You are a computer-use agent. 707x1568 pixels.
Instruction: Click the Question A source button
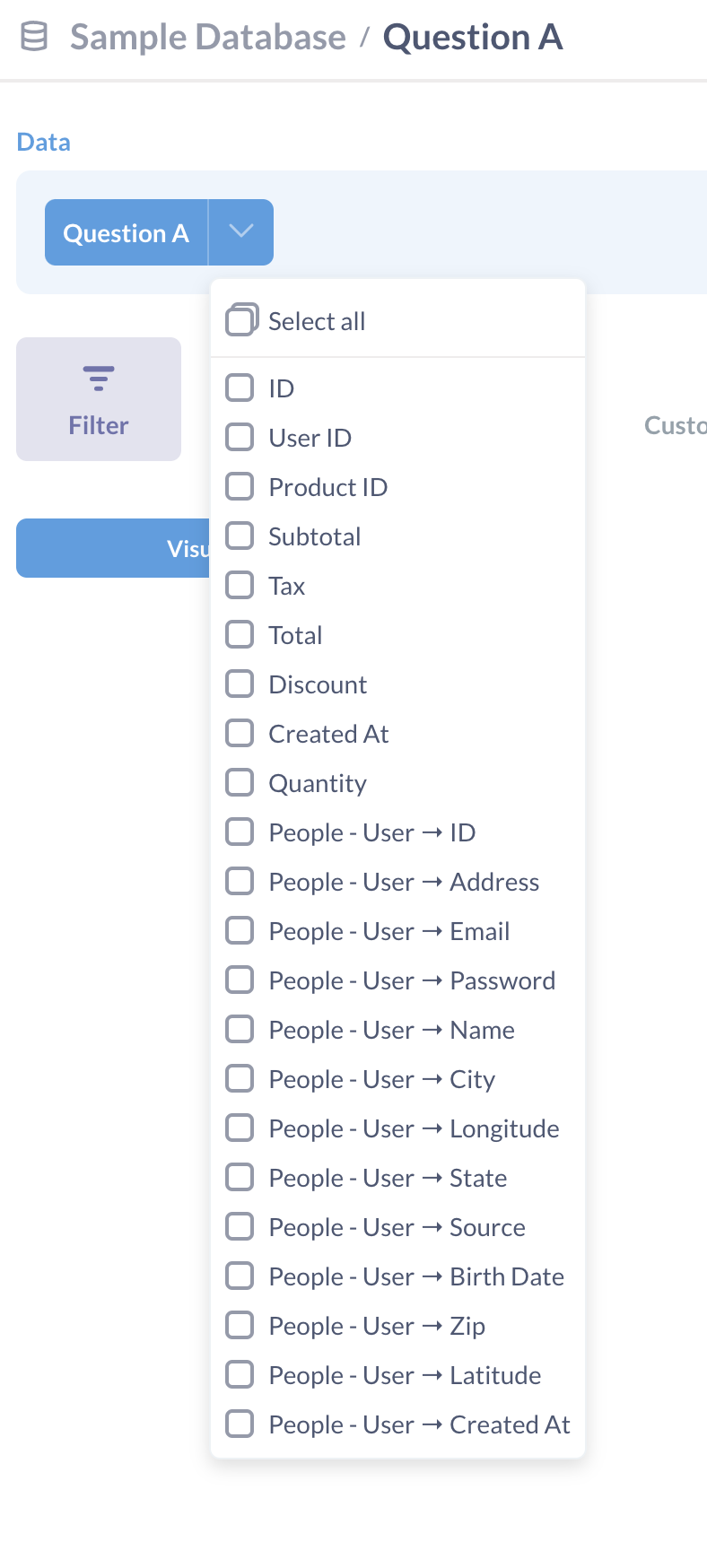click(126, 231)
